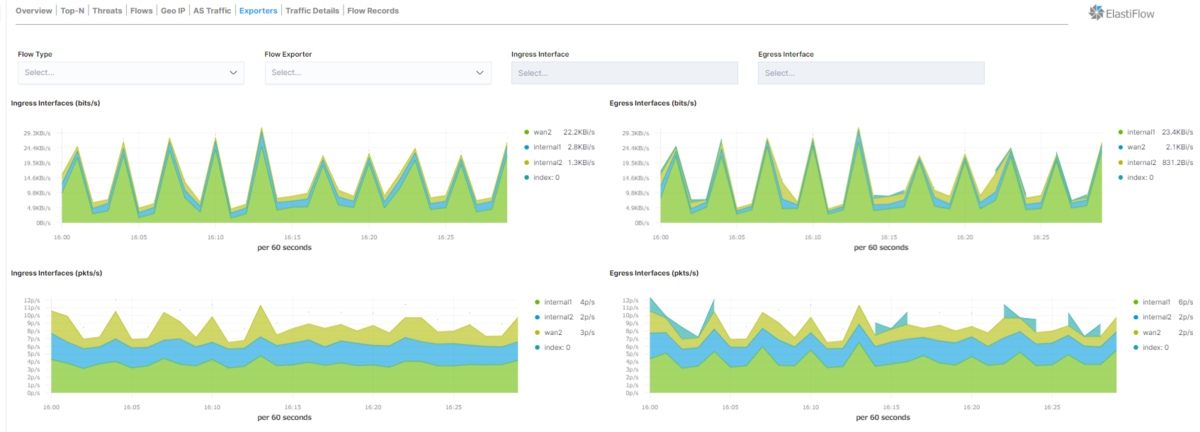The width and height of the screenshot is (1200, 432).
Task: Toggle internal1 series in Egress bits legend
Action: [1141, 132]
